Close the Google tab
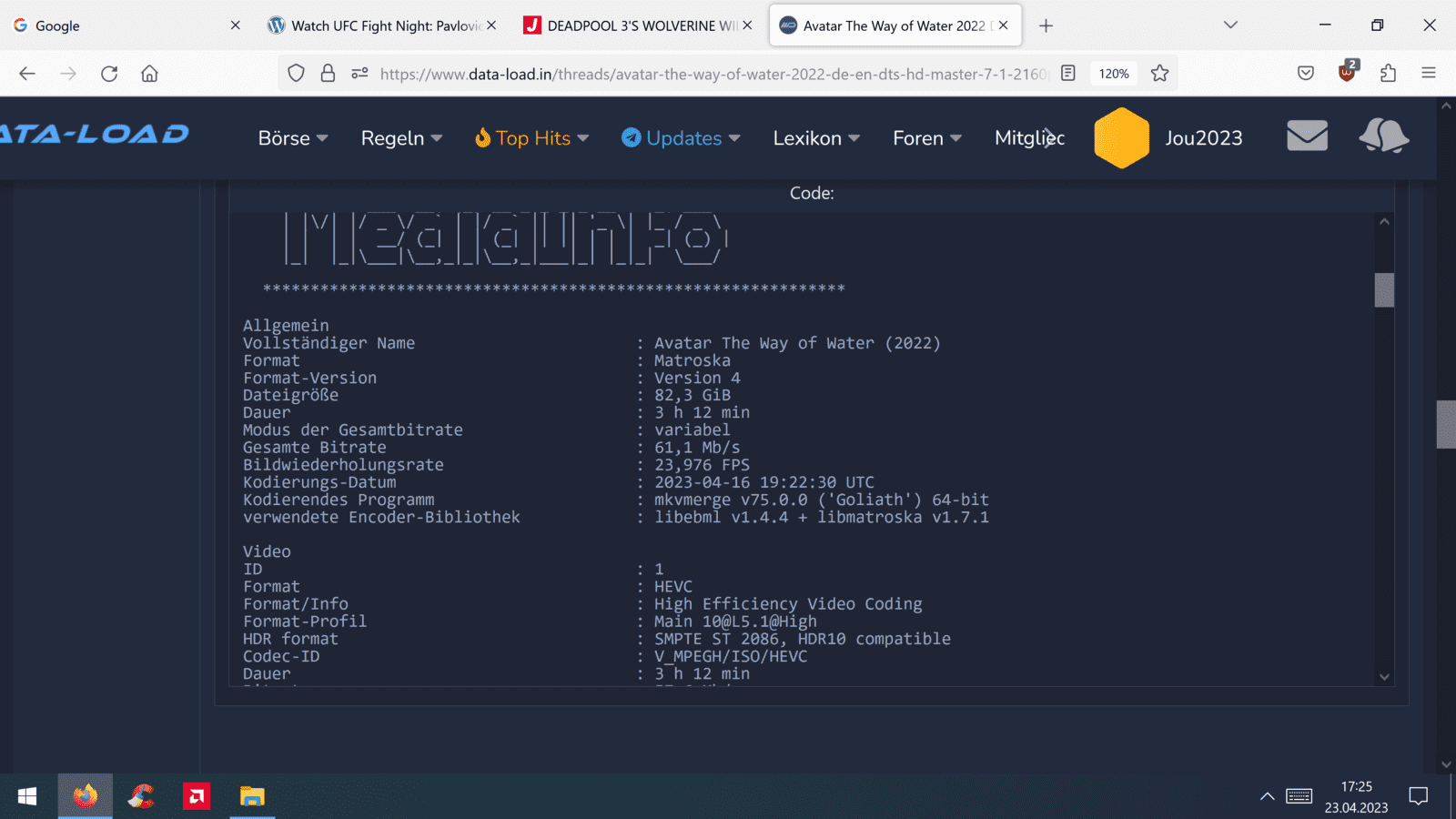 [235, 25]
